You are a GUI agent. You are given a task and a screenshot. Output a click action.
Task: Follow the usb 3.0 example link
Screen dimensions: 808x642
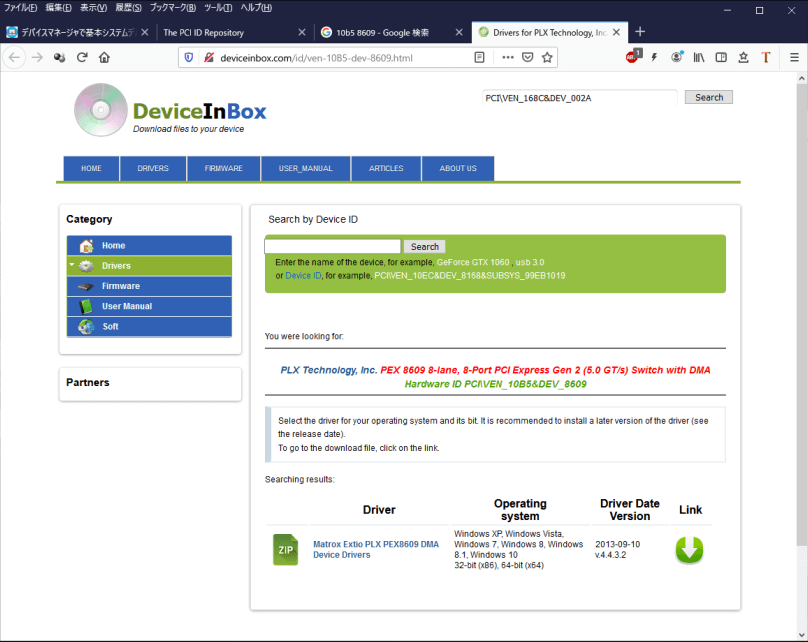530,262
